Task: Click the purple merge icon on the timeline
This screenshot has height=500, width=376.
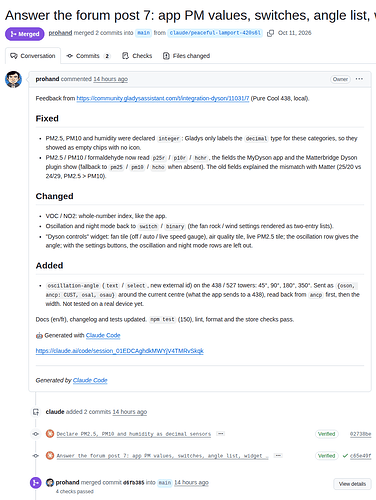Action: (36, 483)
